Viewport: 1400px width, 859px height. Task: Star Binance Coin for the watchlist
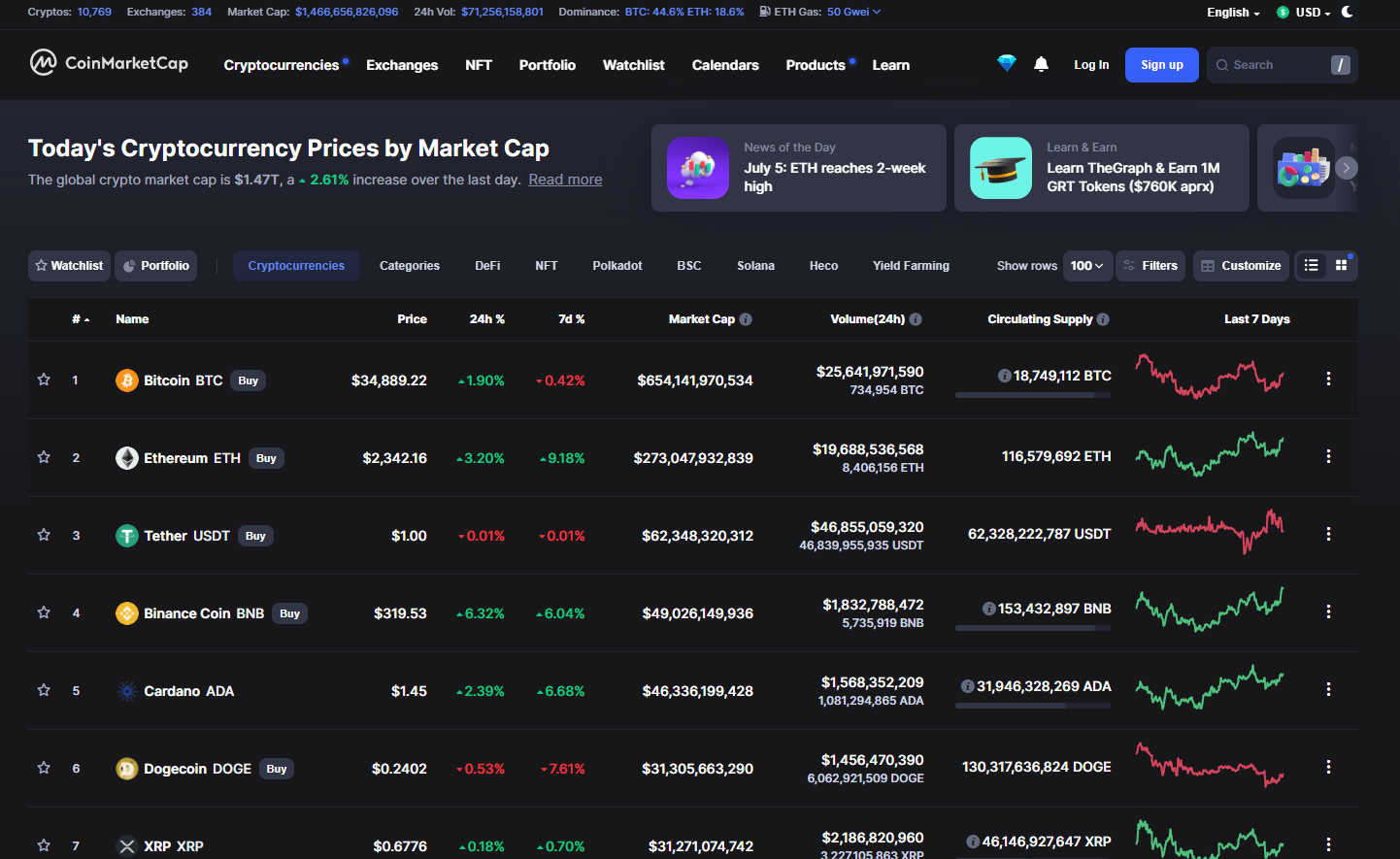(44, 612)
